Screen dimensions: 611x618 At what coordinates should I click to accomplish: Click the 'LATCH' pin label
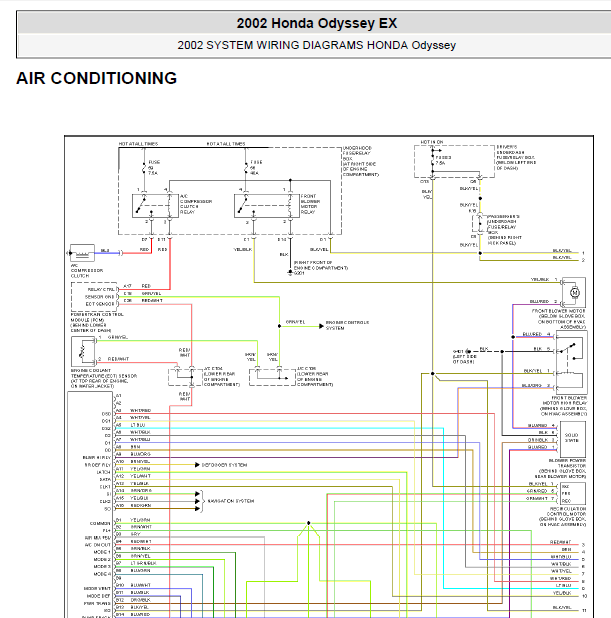pos(103,472)
